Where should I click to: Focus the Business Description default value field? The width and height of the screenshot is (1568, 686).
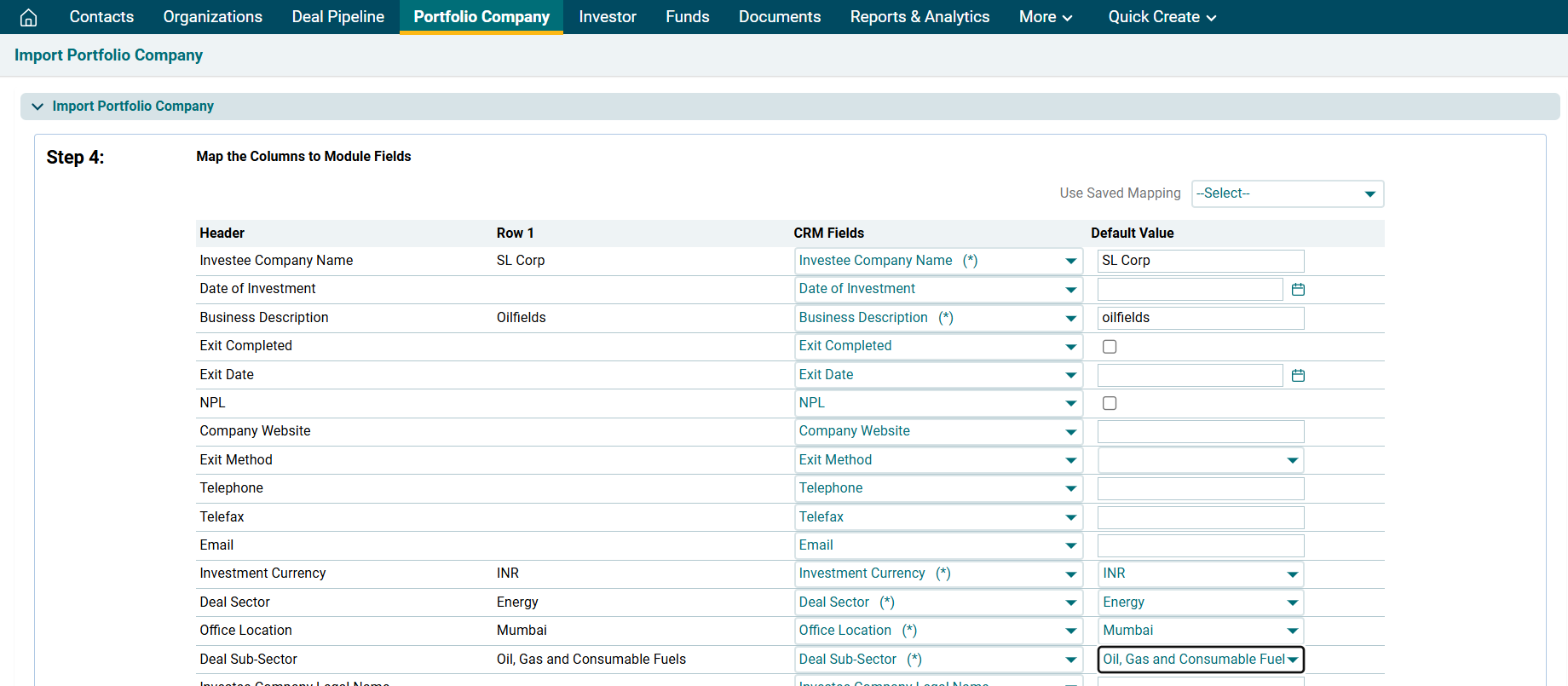coord(1200,318)
